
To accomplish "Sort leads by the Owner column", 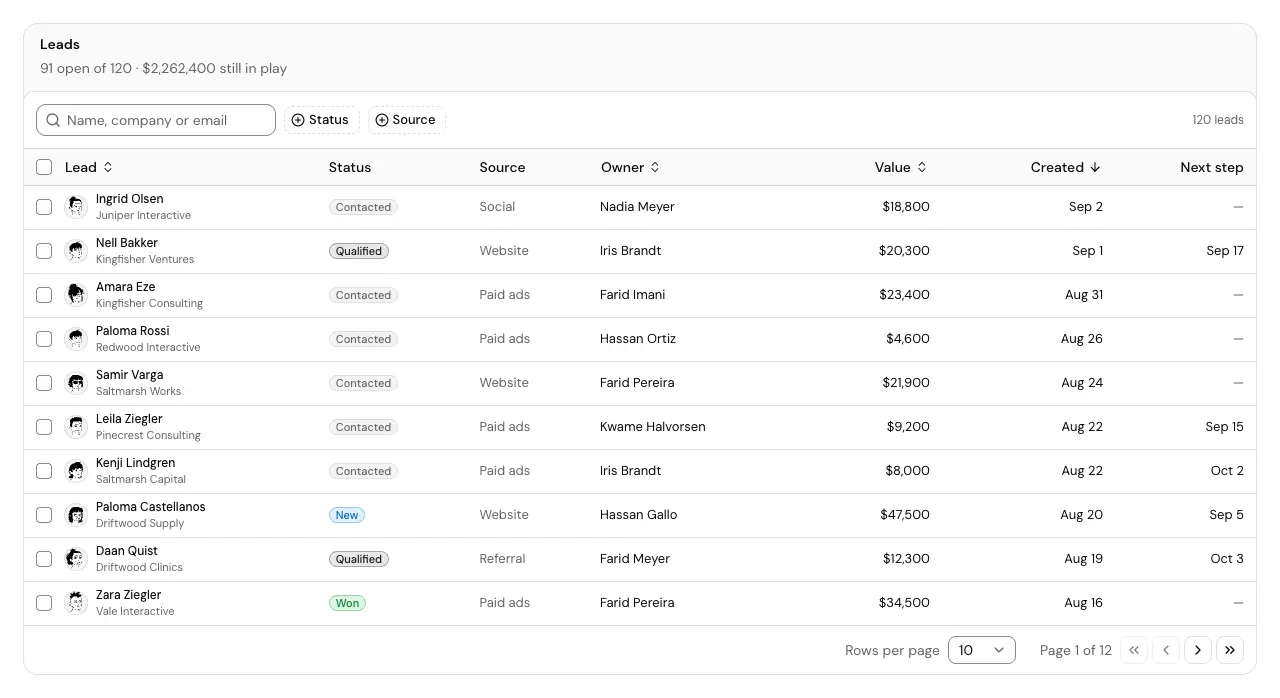I will 631,167.
